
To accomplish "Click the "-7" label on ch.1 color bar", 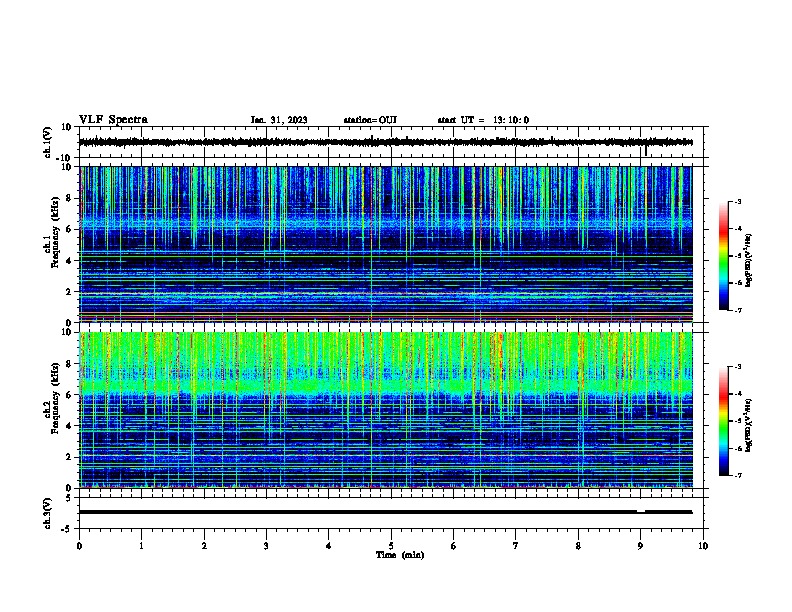I will tap(738, 311).
